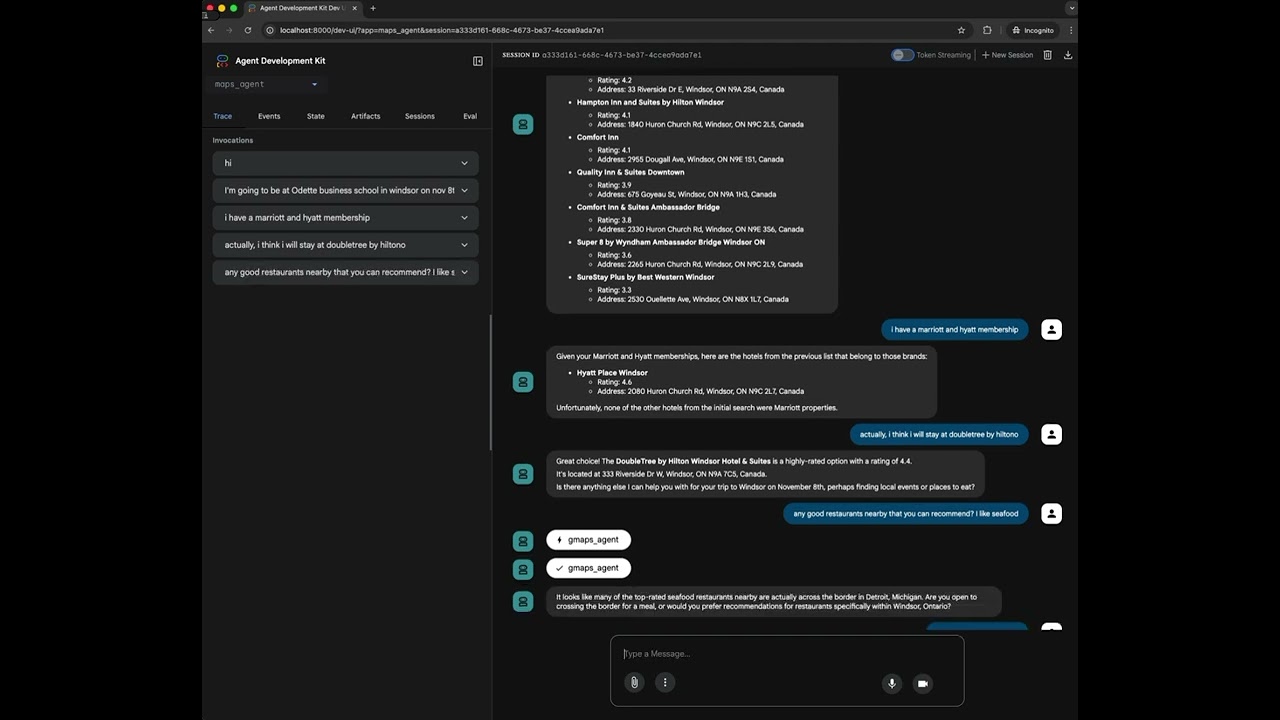Open the maps_agent app selector dropdown
1280x720 pixels.
[266, 84]
